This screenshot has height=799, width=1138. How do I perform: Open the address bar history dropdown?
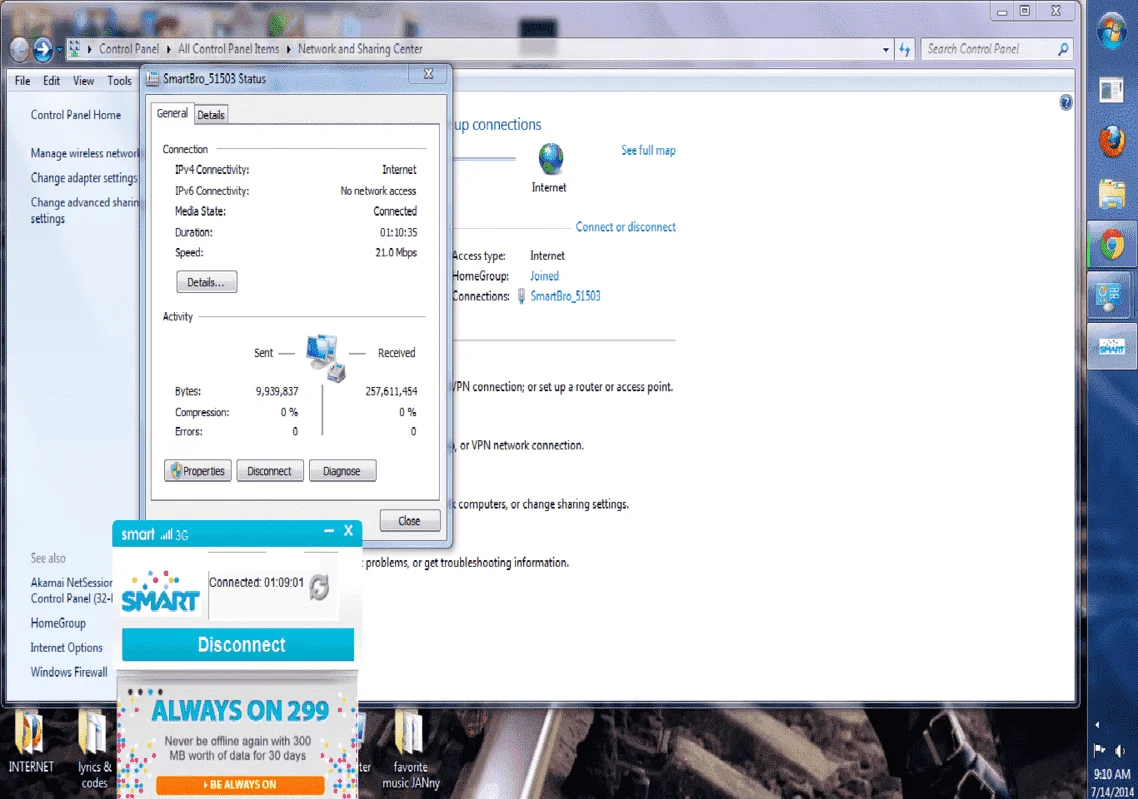pos(885,50)
